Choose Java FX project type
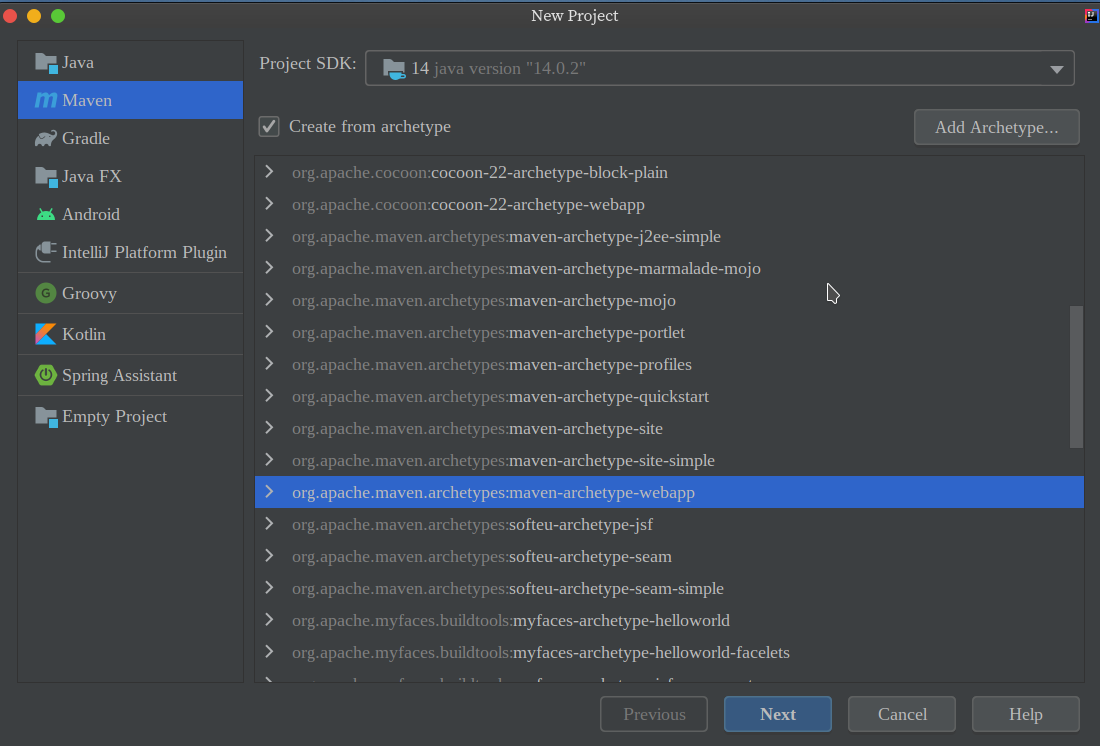 point(130,176)
